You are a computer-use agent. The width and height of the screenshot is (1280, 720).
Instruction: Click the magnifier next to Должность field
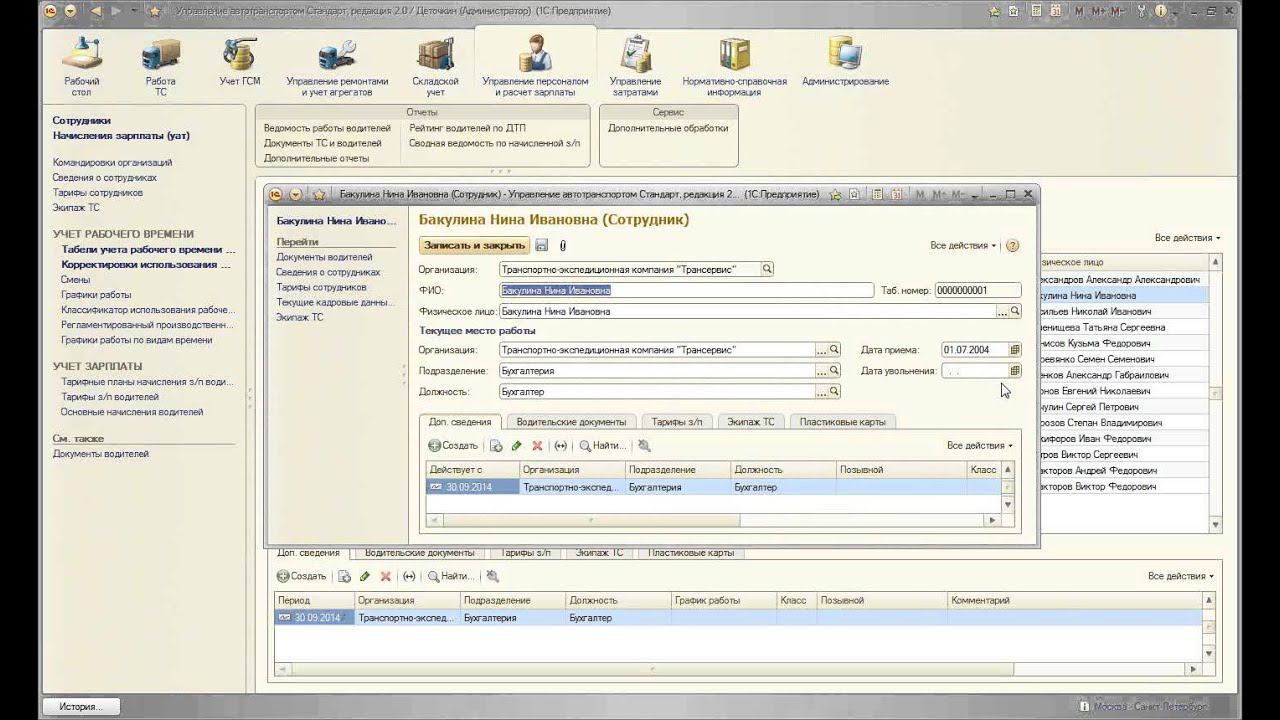834,392
